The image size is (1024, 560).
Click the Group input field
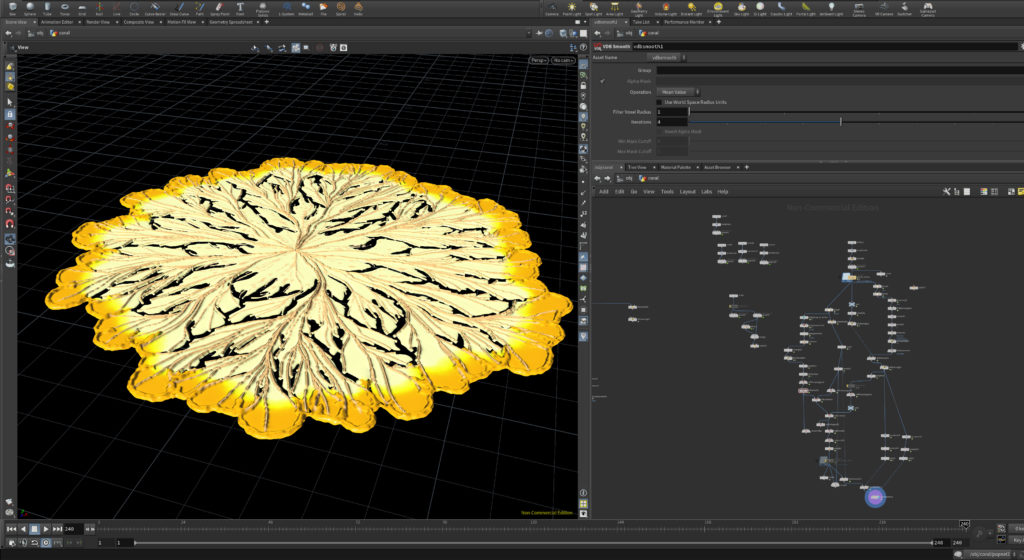tap(840, 70)
